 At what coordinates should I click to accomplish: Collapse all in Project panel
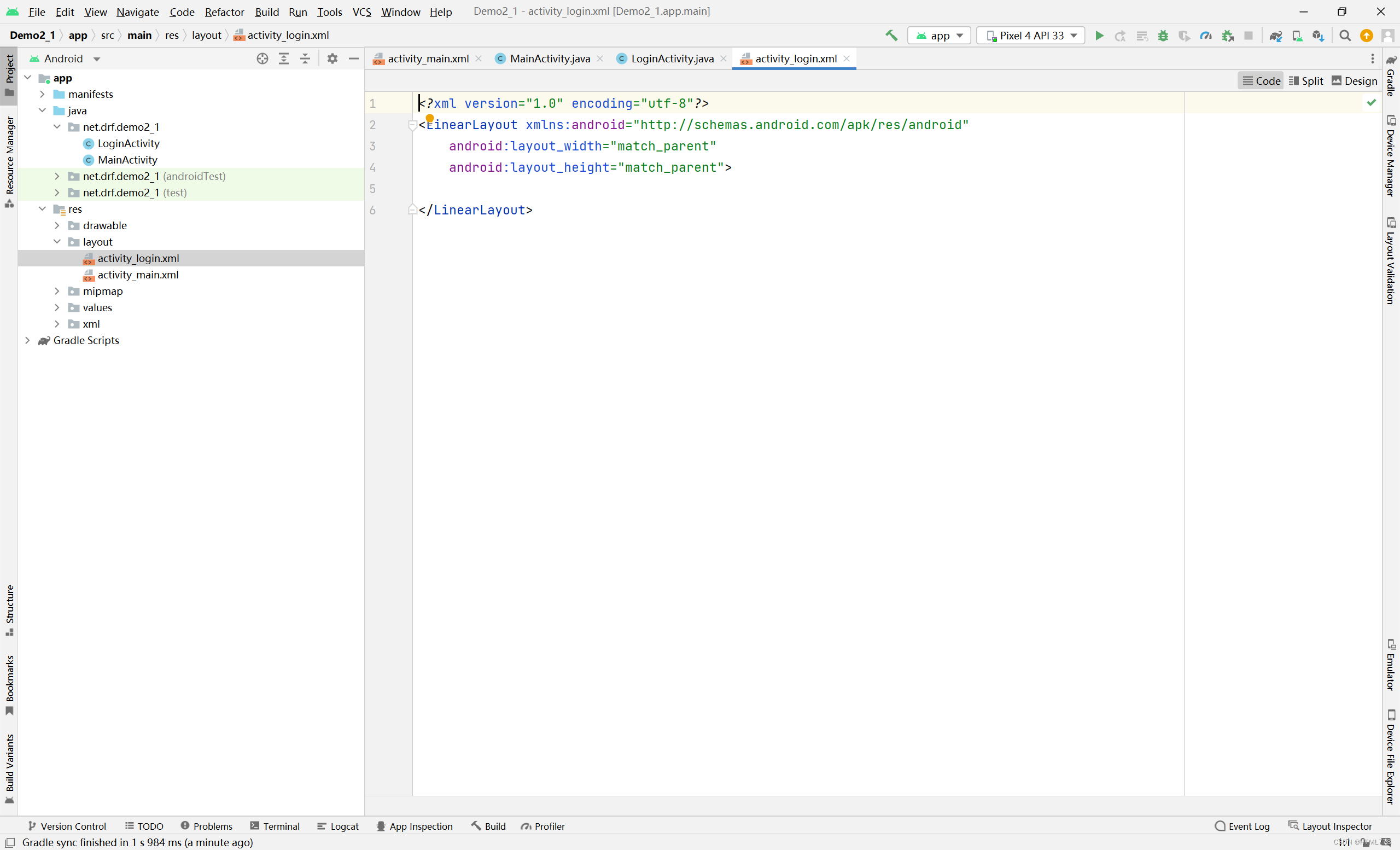pyautogui.click(x=305, y=59)
